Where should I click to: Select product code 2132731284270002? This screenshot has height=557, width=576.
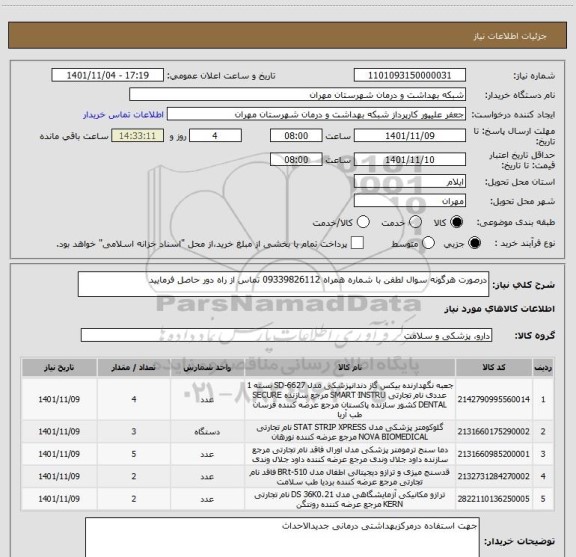click(x=494, y=477)
